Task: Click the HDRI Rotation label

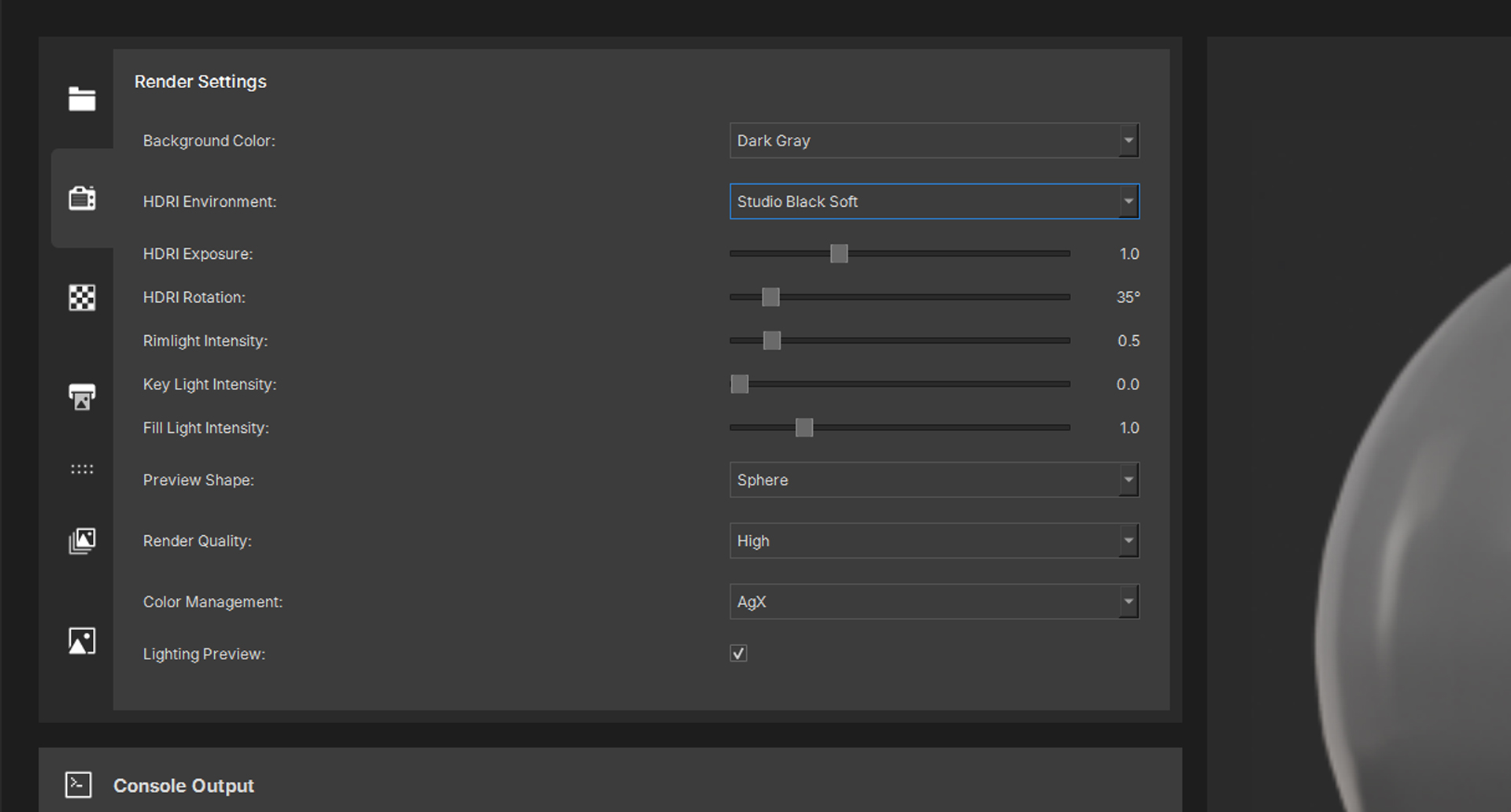Action: [194, 297]
